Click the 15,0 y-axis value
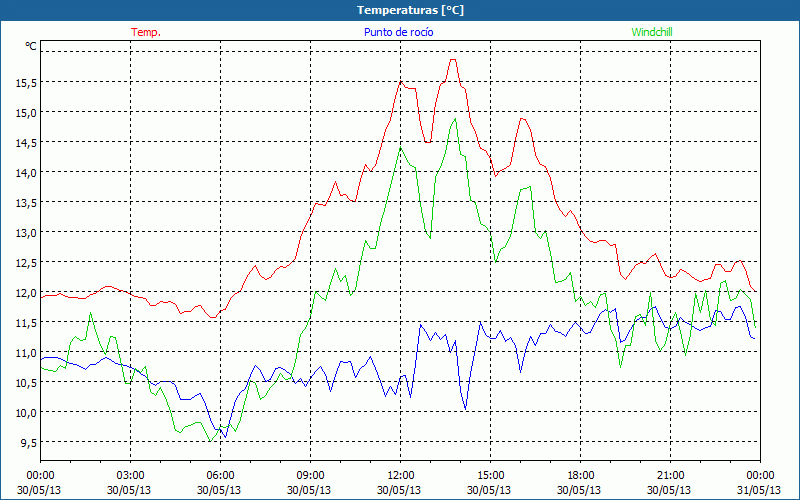 [27, 113]
